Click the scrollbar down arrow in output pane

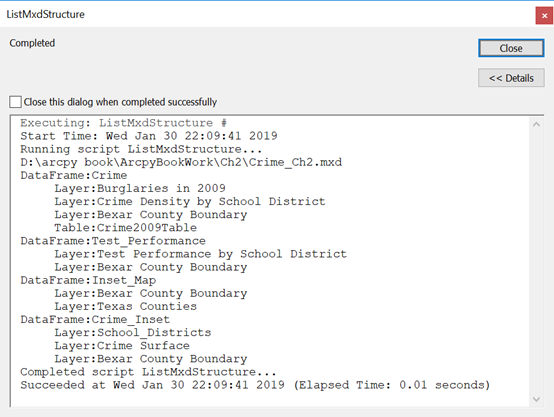click(x=536, y=399)
